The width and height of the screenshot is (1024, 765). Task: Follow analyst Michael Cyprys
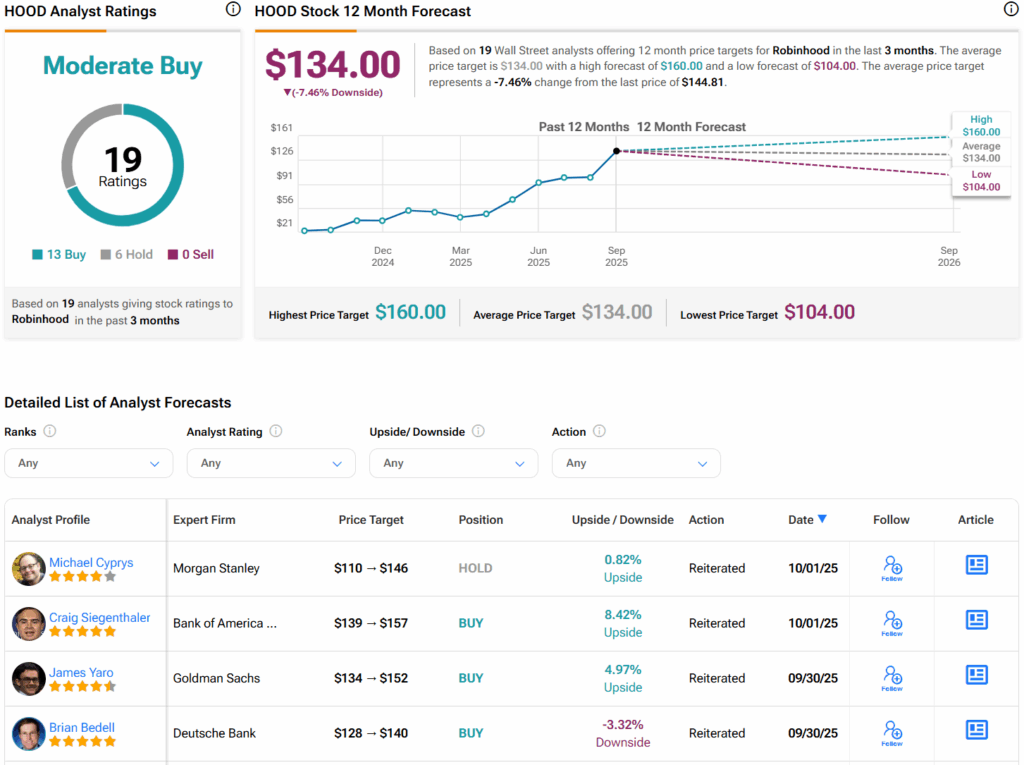(x=892, y=568)
